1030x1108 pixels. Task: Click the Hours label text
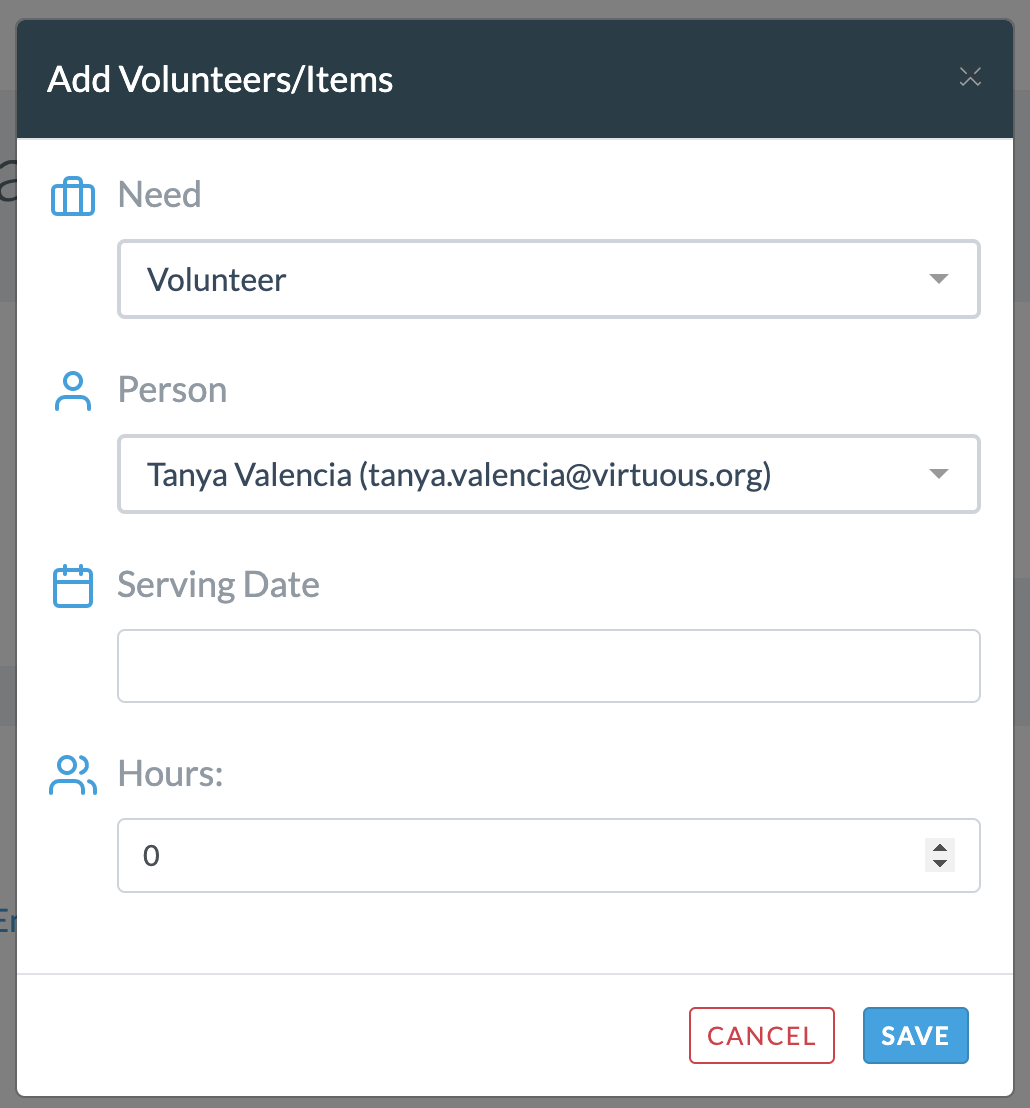(x=170, y=773)
